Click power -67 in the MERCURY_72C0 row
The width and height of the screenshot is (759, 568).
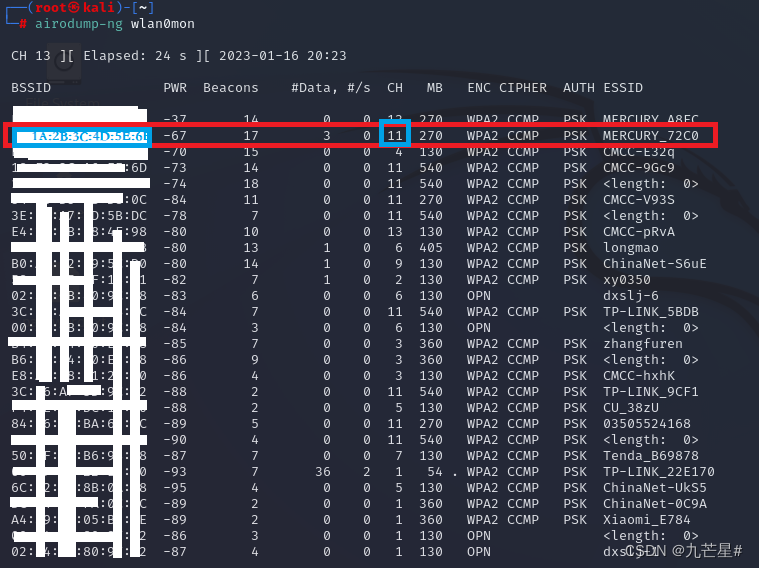(x=175, y=136)
